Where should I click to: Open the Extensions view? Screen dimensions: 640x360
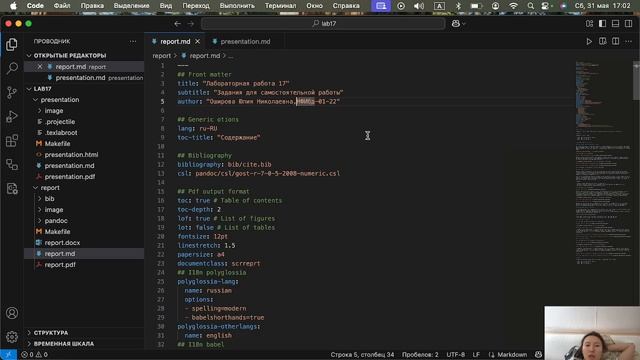12,140
